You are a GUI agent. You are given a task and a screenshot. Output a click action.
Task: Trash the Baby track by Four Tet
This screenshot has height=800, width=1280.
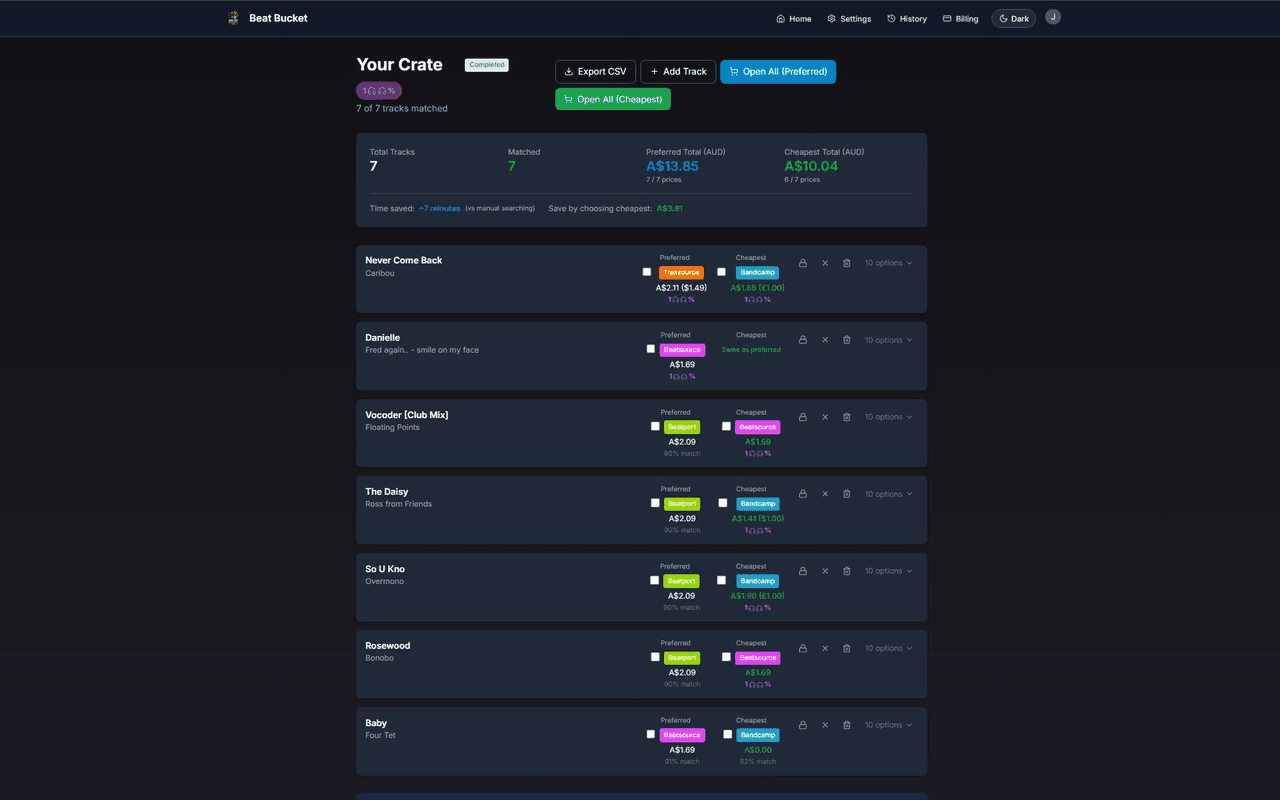pyautogui.click(x=847, y=725)
